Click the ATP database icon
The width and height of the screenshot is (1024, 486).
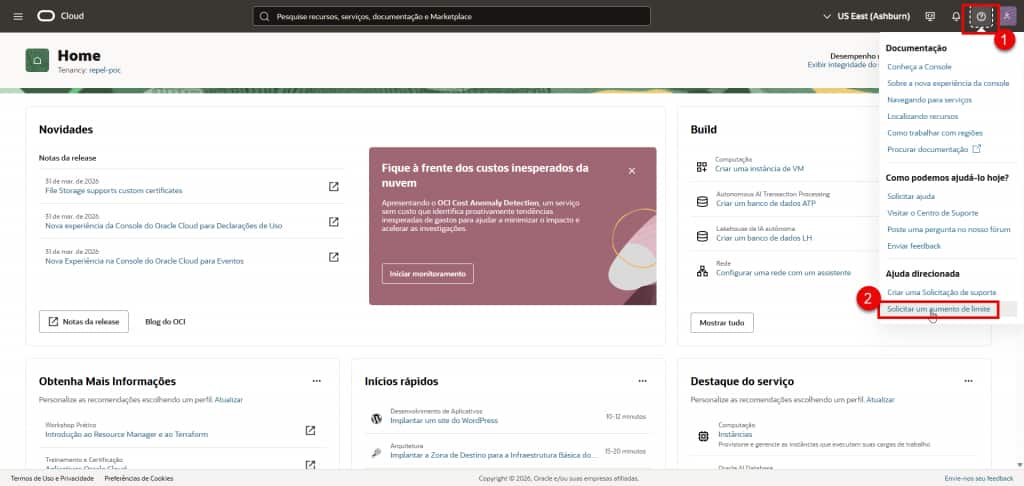click(x=702, y=202)
